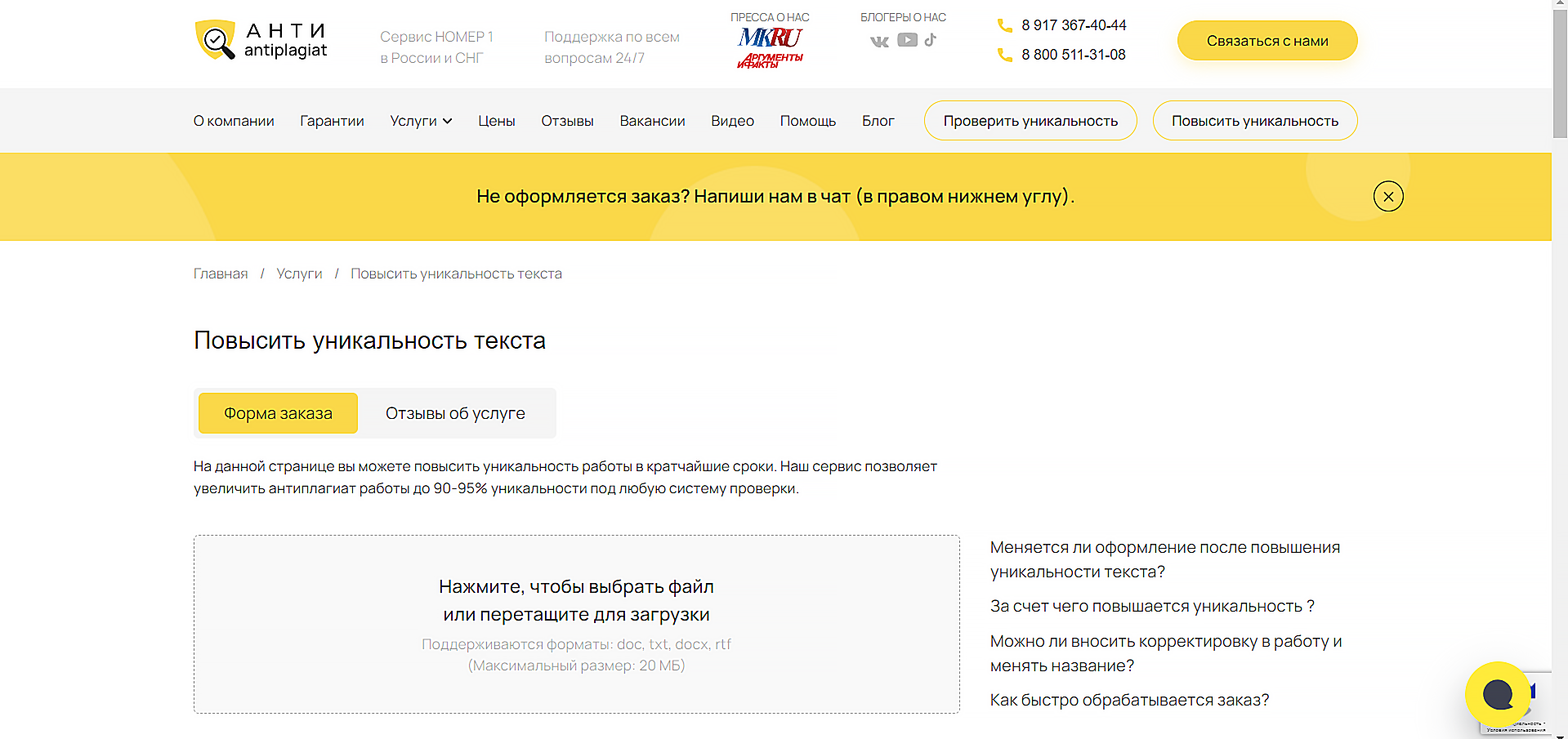Open Отзывы menu item
Image resolution: width=1568 pixels, height=739 pixels.
pyautogui.click(x=567, y=121)
